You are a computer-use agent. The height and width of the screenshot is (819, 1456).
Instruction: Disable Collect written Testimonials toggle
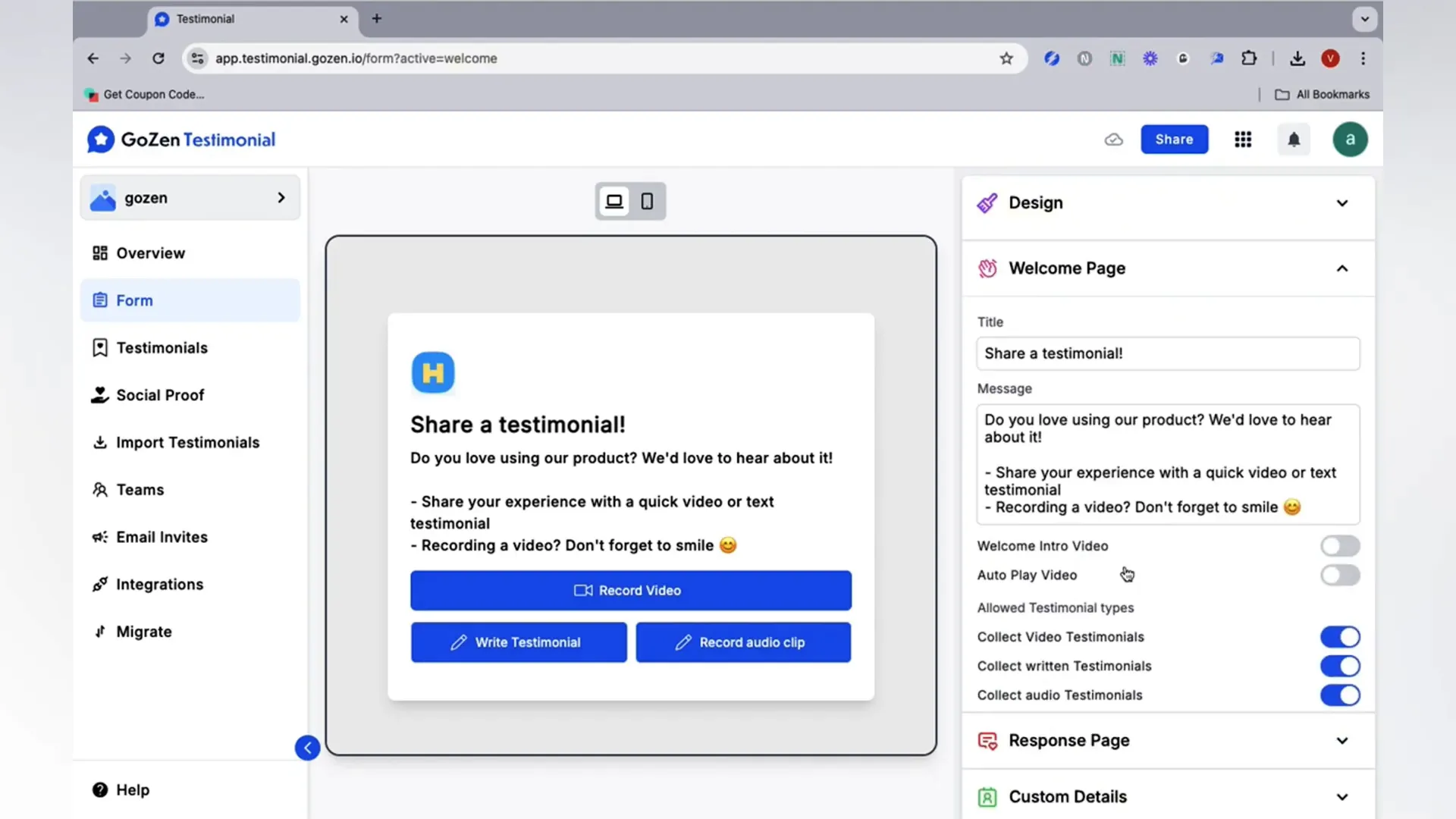(1340, 666)
